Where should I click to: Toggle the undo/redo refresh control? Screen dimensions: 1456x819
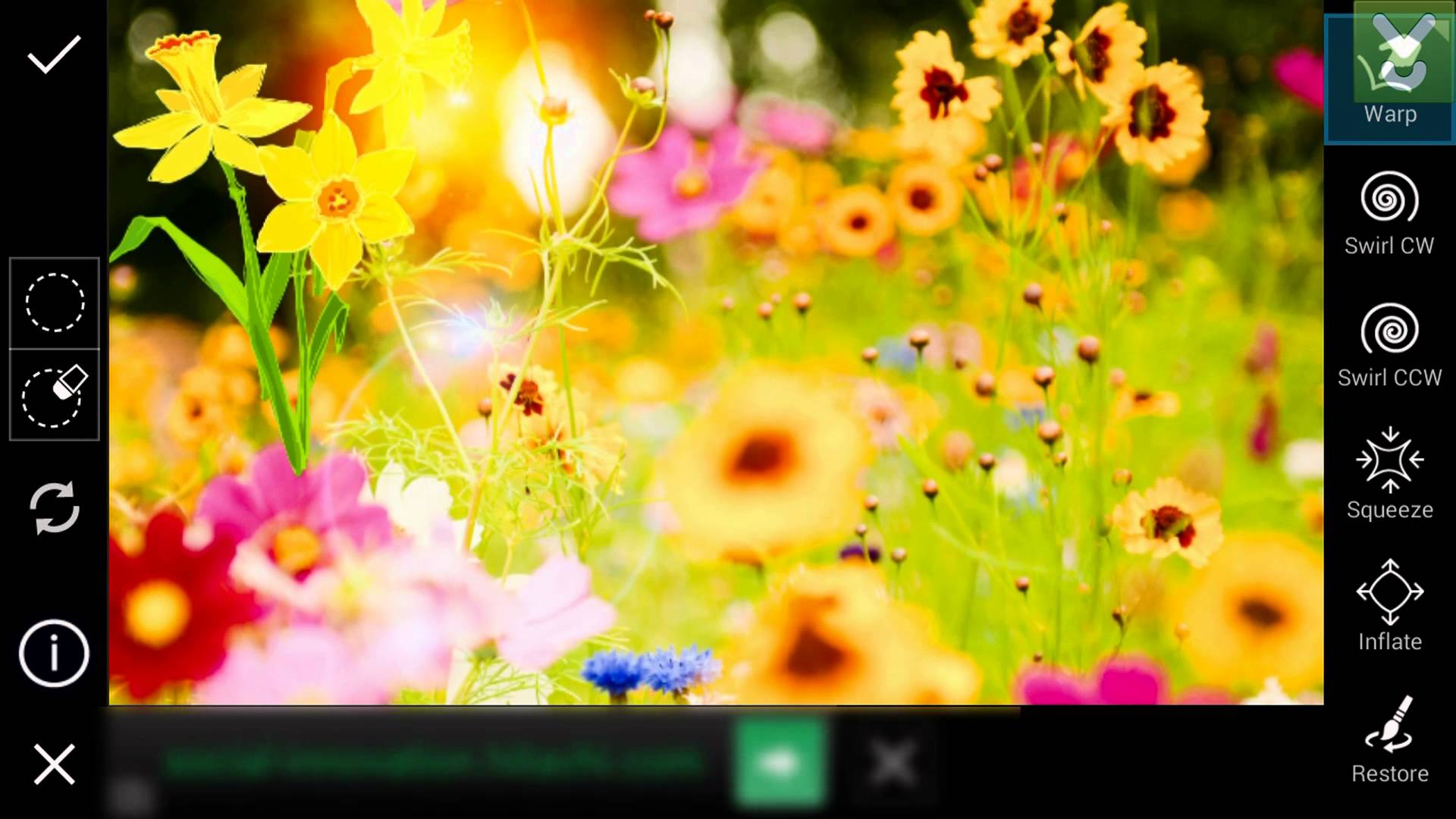pyautogui.click(x=54, y=509)
